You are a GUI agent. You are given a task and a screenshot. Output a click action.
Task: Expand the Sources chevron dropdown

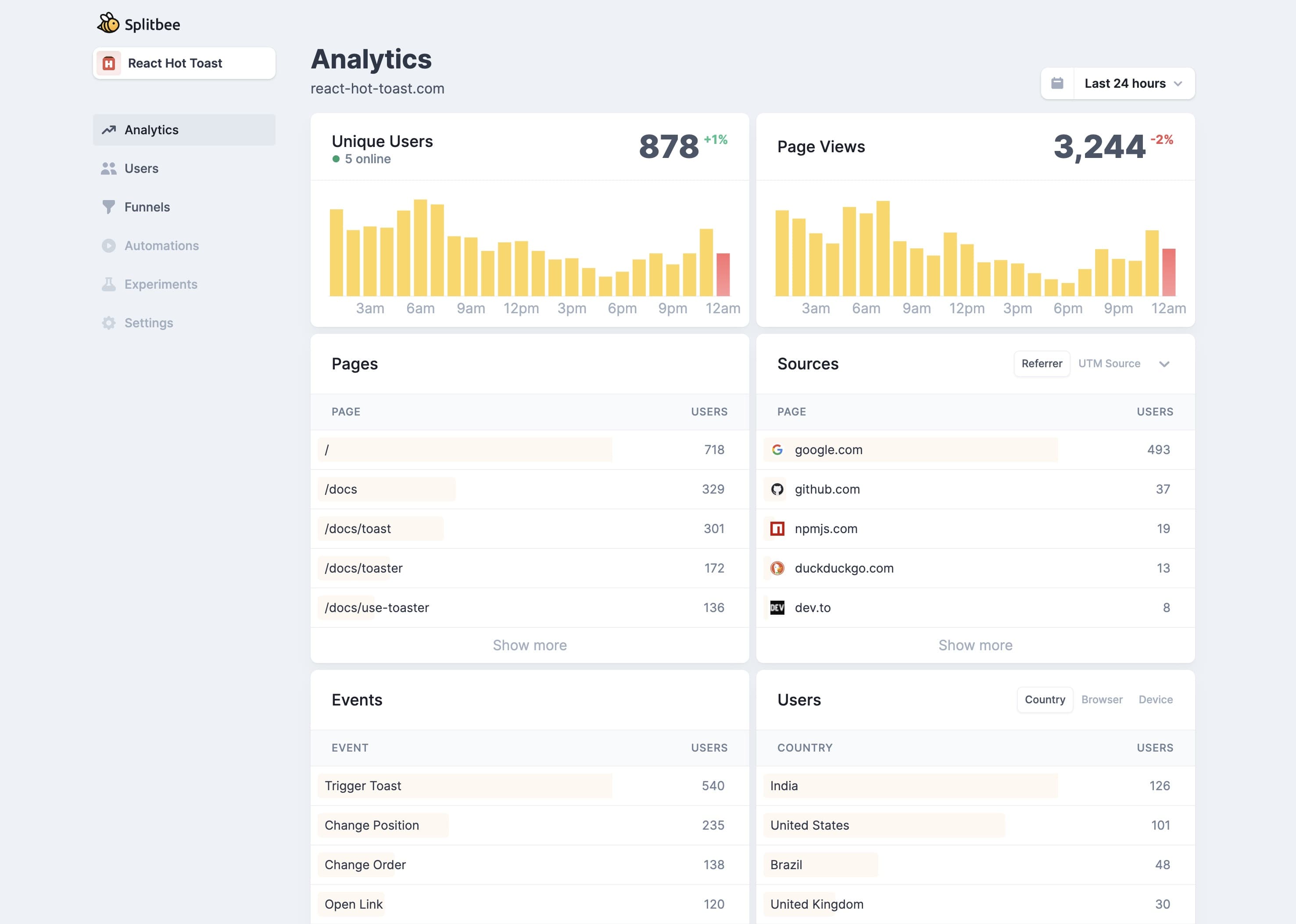pos(1164,364)
